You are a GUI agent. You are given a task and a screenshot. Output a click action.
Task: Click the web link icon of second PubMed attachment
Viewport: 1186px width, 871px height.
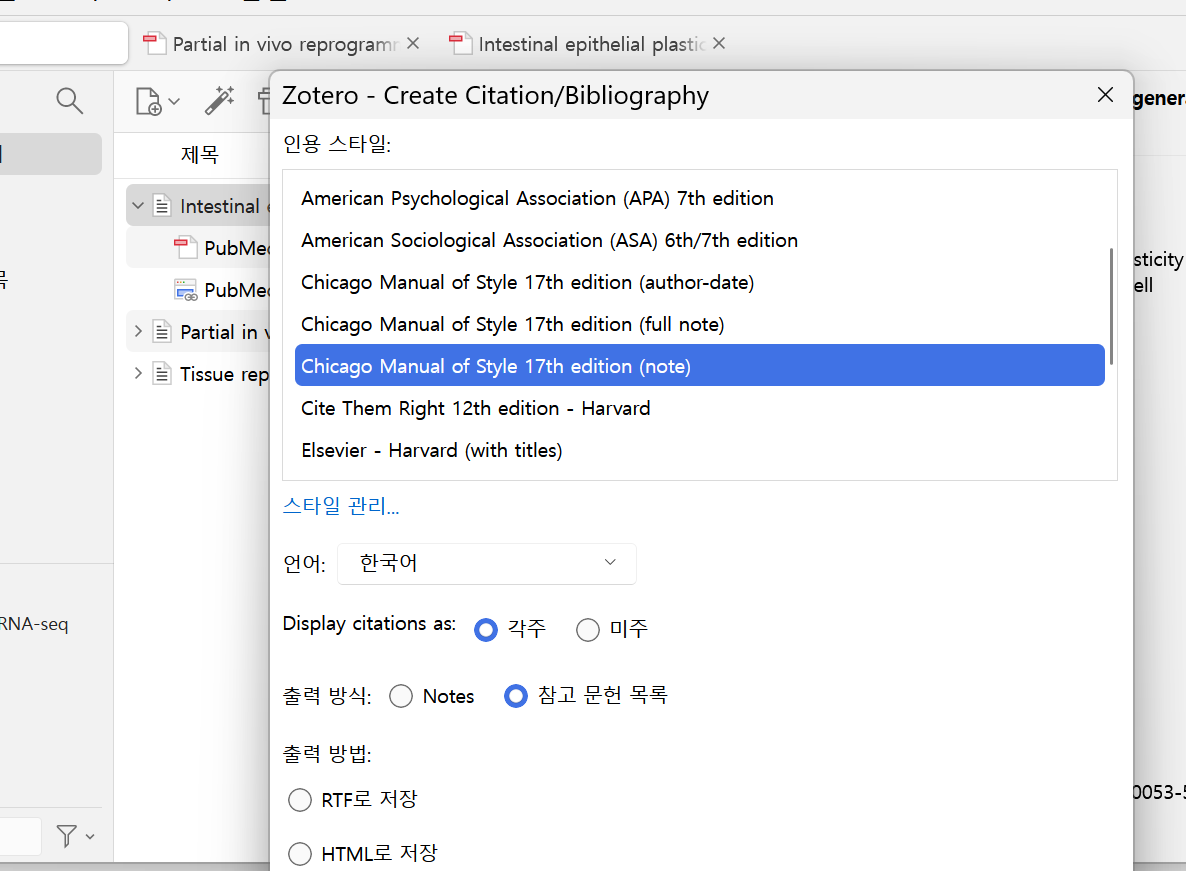click(185, 290)
